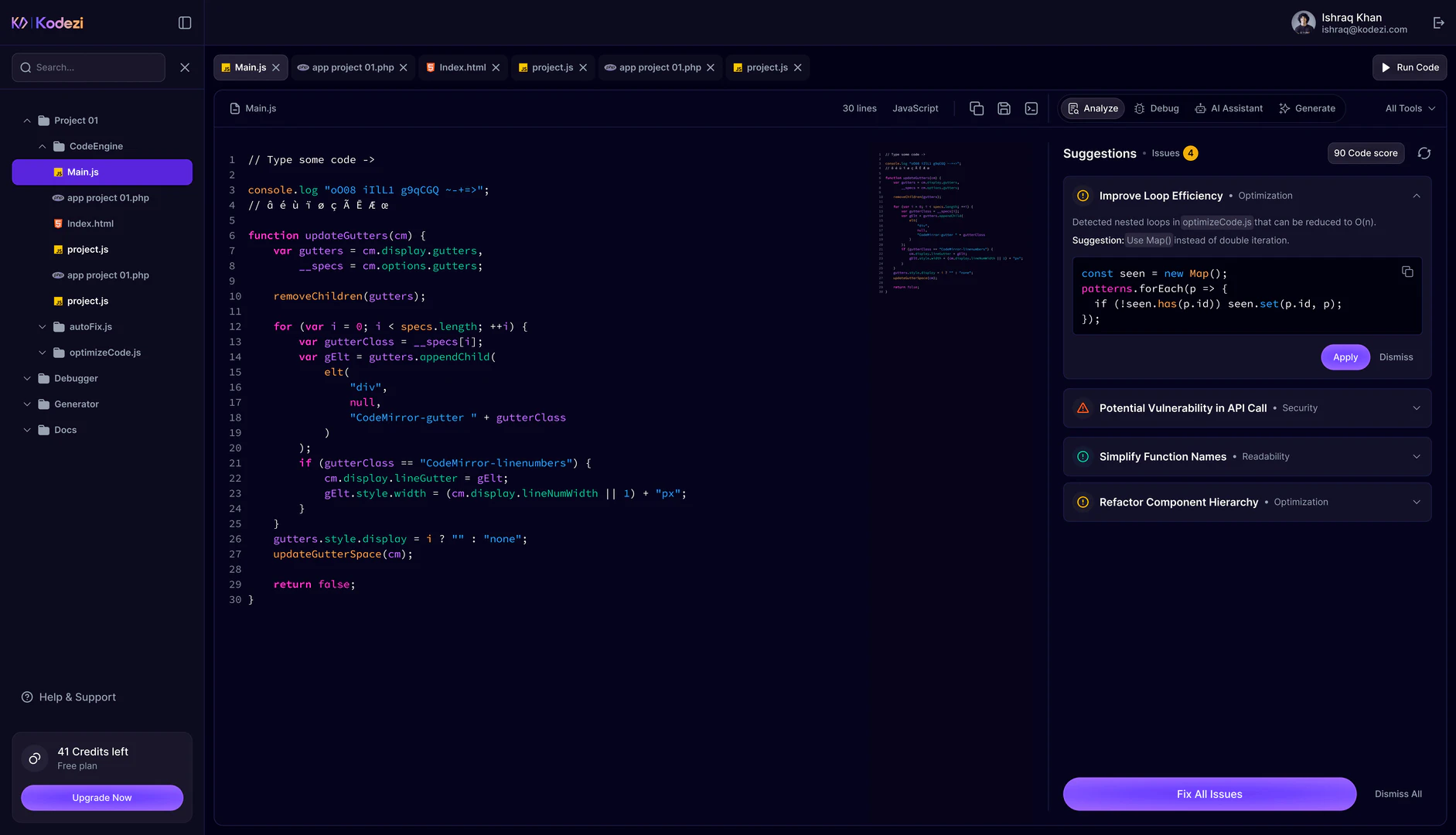The width and height of the screenshot is (1456, 835).
Task: Expand the Refactor Component Hierarchy suggestion
Action: (1417, 502)
